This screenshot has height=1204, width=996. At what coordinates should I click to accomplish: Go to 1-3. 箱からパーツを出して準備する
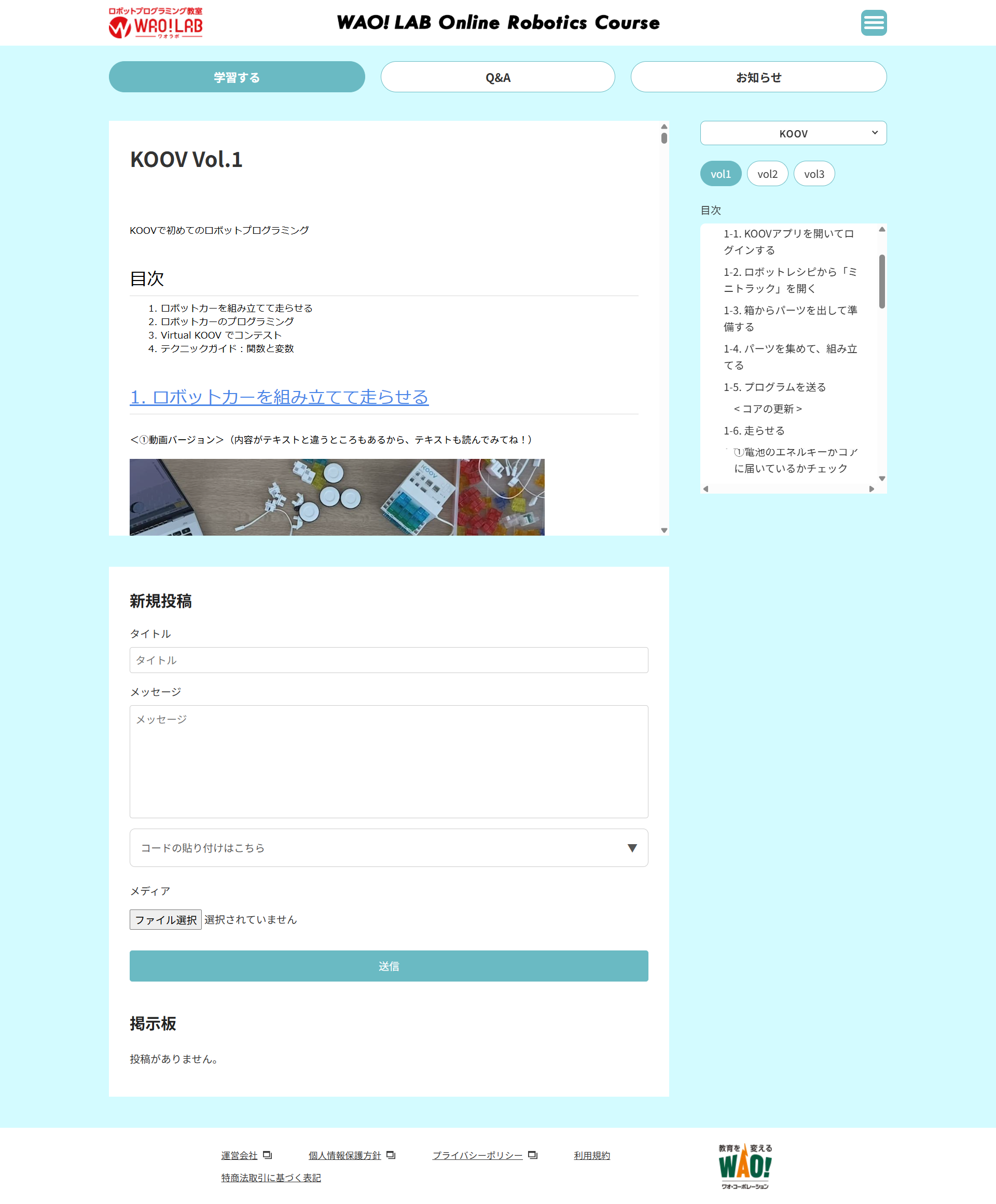click(790, 318)
